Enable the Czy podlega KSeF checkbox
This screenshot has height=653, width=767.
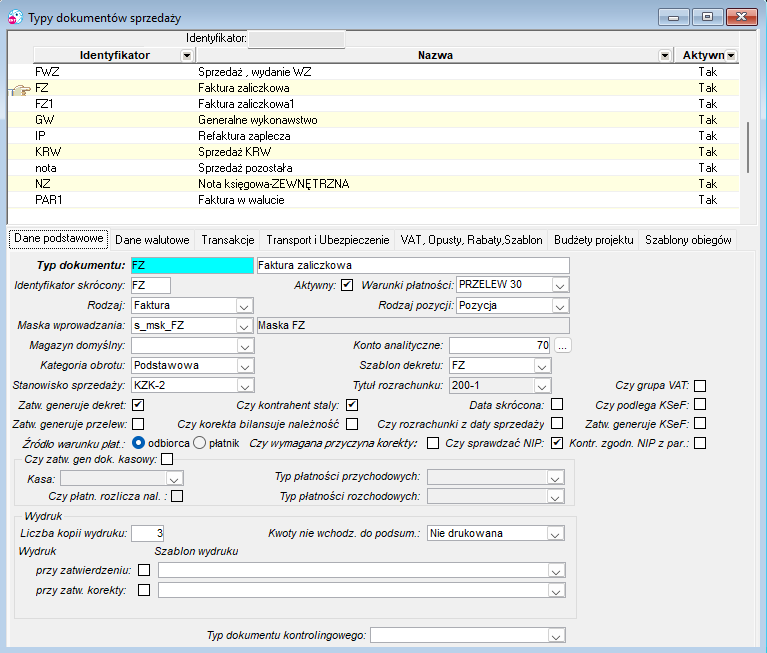pyautogui.click(x=700, y=404)
